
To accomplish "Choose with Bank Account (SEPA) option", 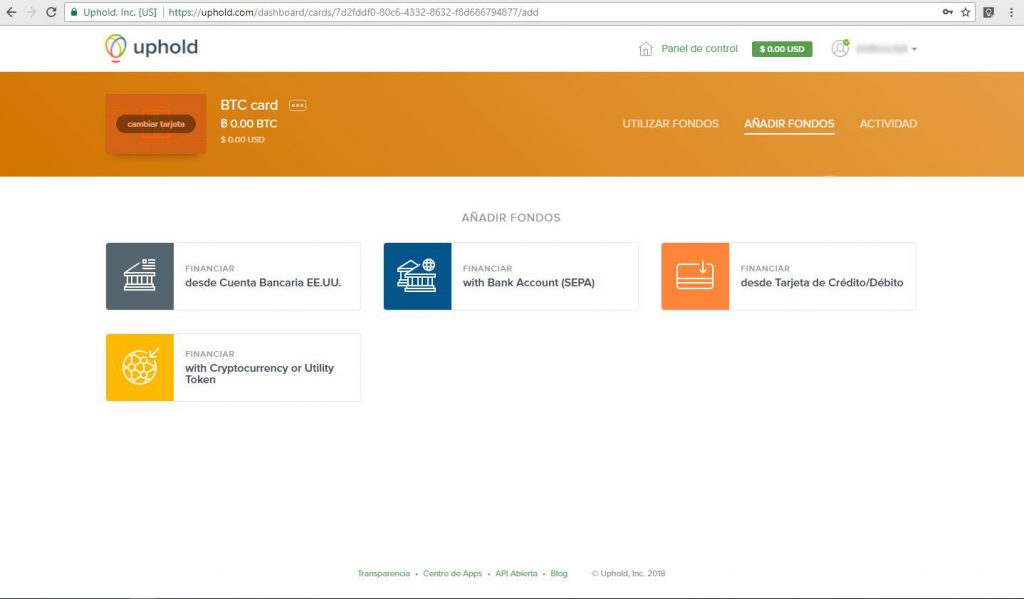I will [511, 276].
